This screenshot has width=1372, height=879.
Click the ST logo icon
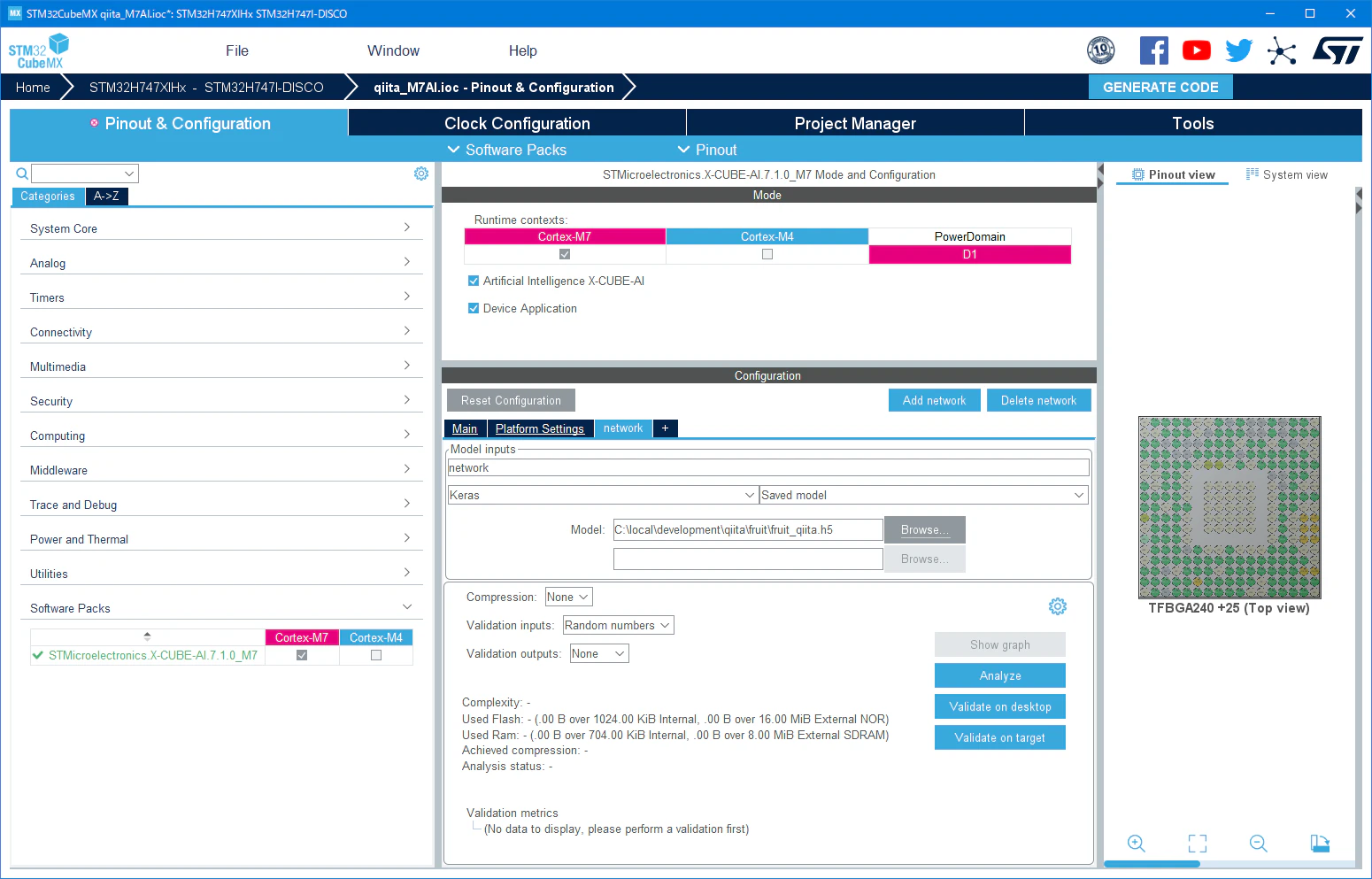(x=1337, y=50)
